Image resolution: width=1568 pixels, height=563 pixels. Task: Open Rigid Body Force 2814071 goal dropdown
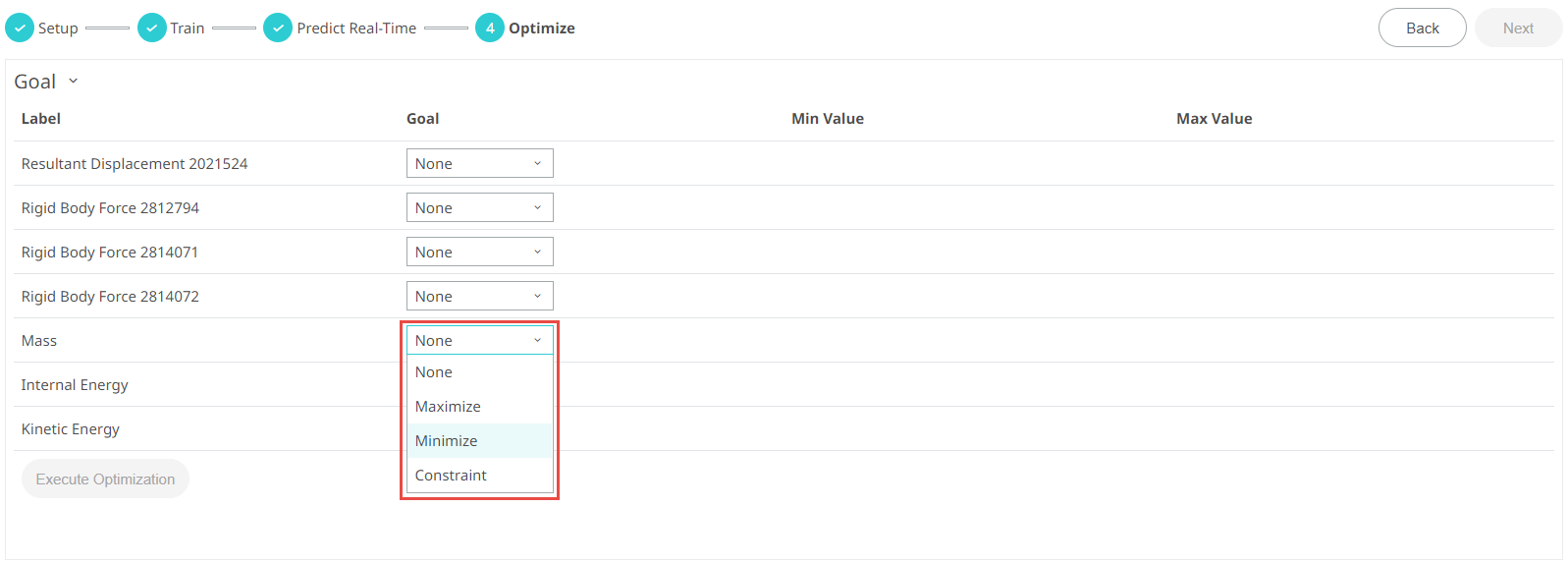[x=479, y=253]
